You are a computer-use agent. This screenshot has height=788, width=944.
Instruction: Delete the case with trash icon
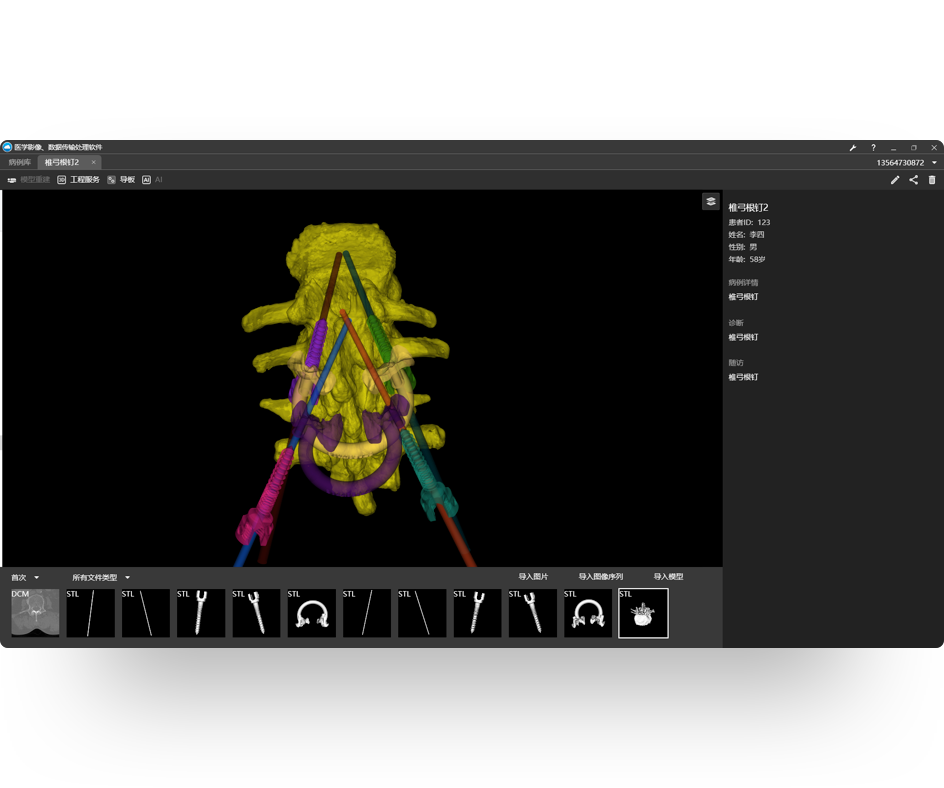tap(932, 180)
